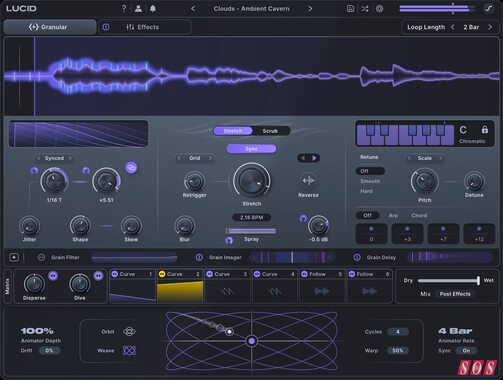Increase Loop Length with right chevron
503x380 pixels.
[x=490, y=27]
